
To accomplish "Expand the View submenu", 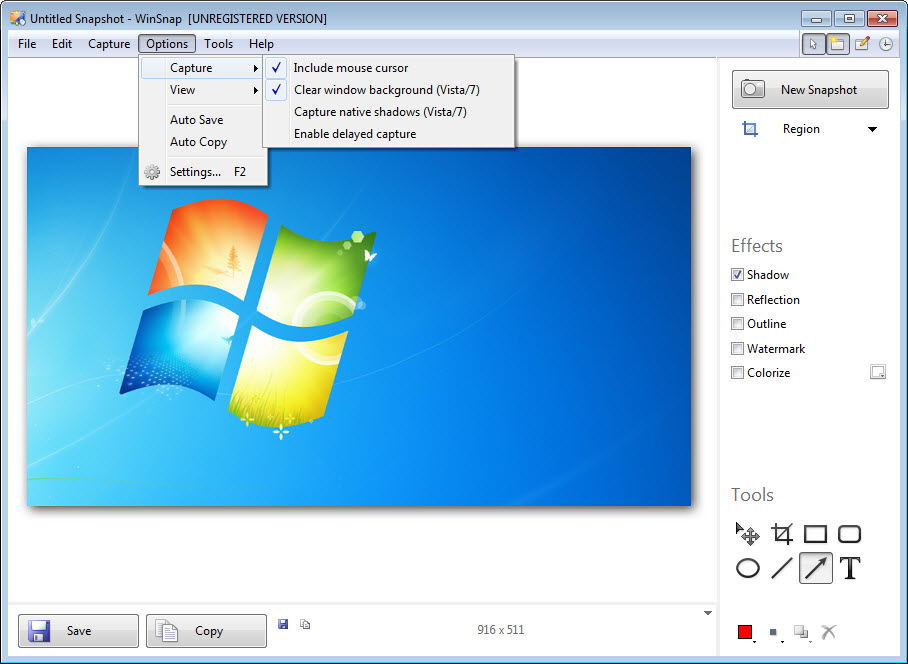I will [x=202, y=90].
